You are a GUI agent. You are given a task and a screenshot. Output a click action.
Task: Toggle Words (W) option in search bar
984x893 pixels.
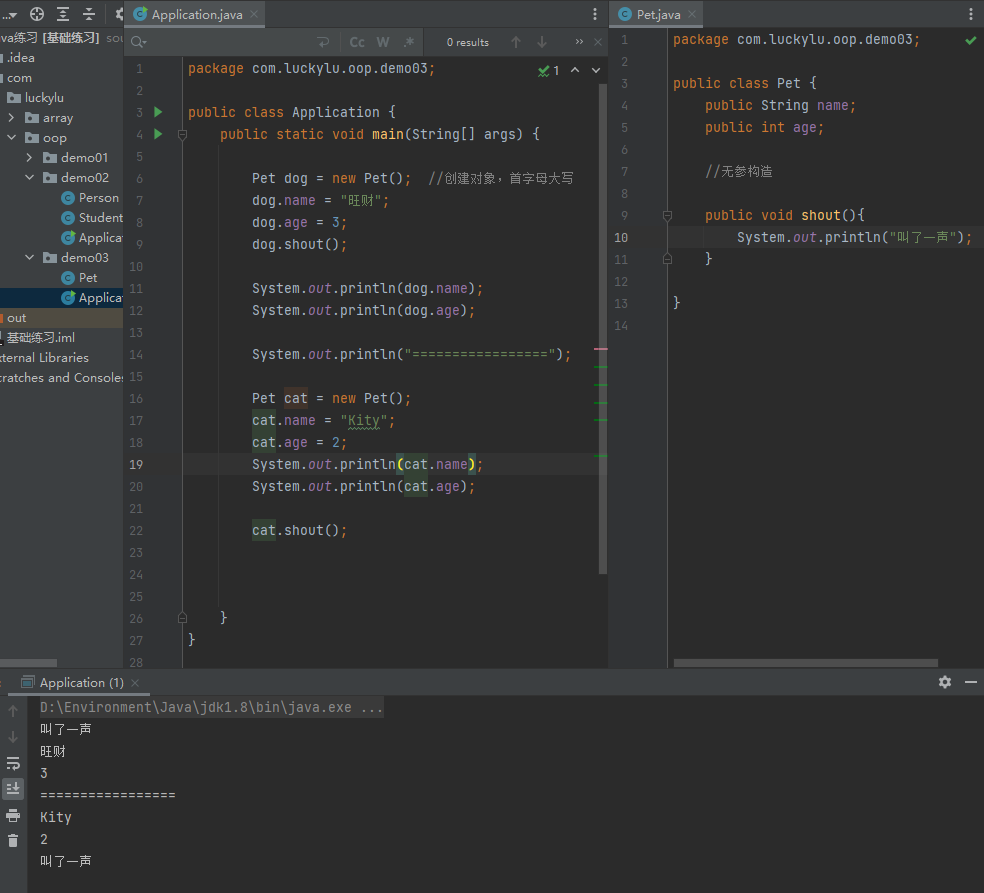point(383,42)
